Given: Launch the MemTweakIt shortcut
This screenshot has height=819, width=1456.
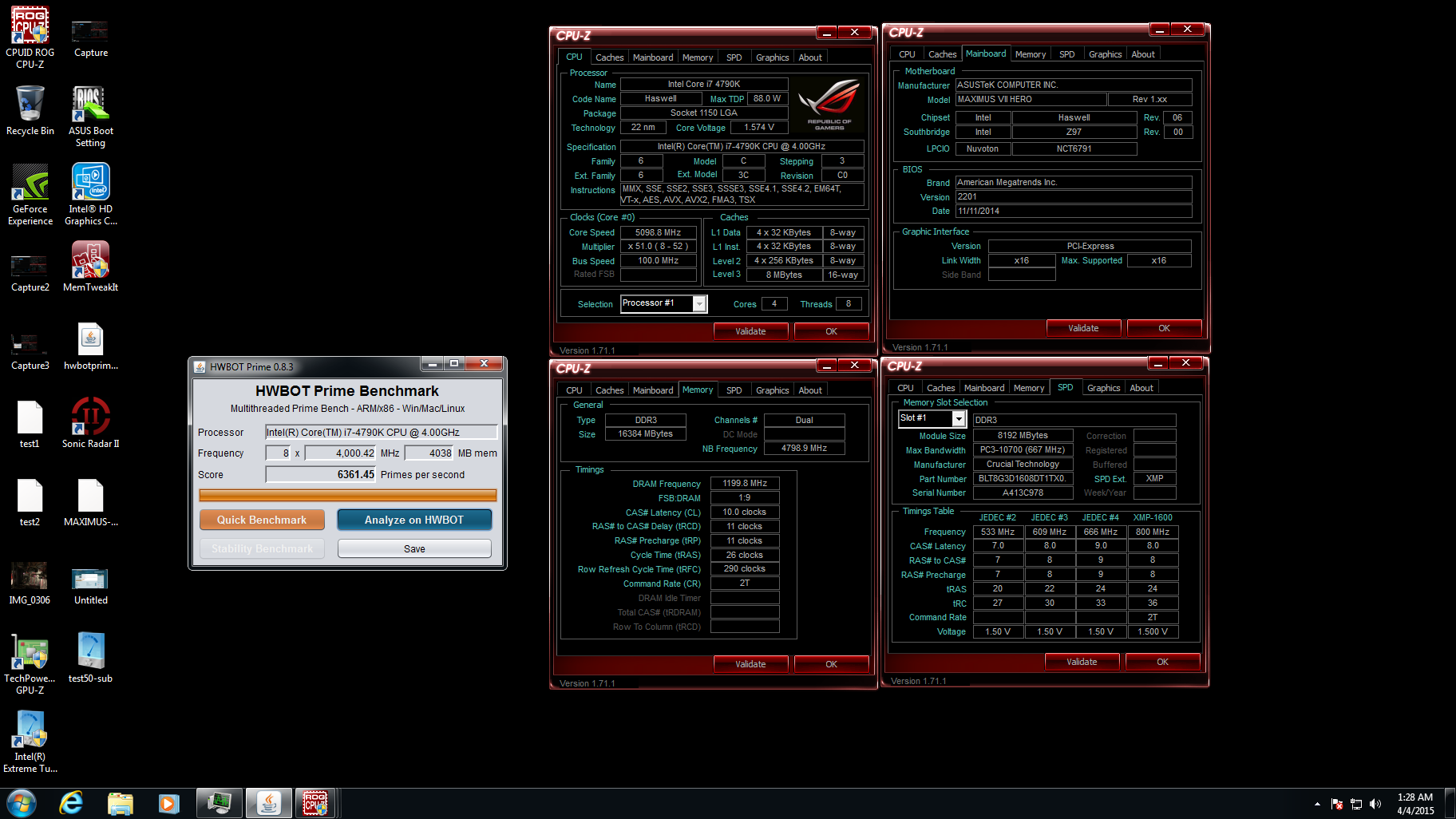Looking at the screenshot, I should (x=91, y=267).
